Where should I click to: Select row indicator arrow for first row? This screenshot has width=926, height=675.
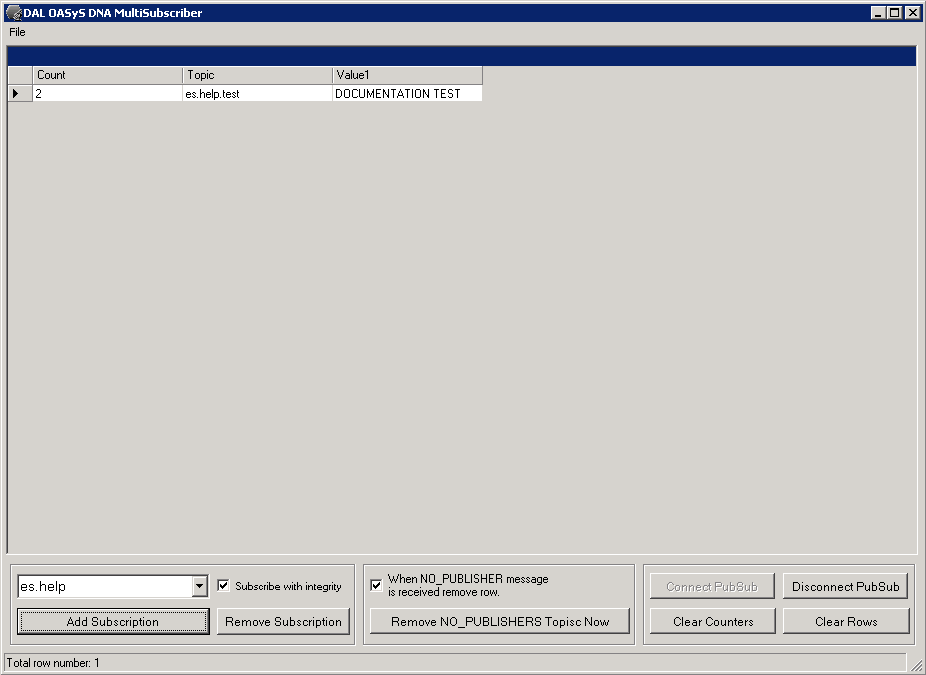tap(16, 93)
